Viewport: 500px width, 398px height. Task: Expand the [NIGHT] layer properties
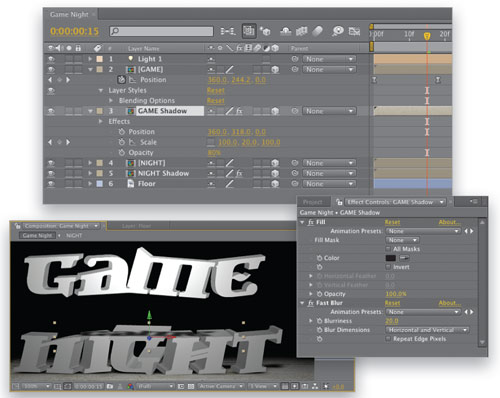click(90, 163)
